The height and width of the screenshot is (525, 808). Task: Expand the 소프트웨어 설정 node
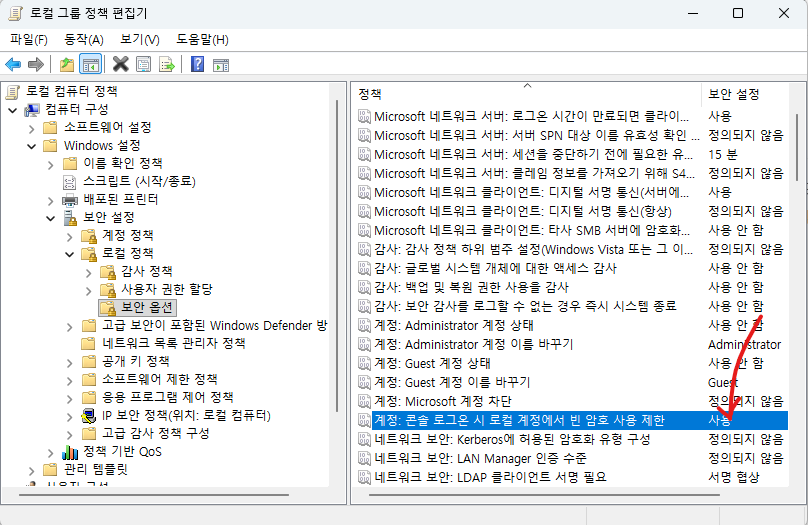coord(32,128)
